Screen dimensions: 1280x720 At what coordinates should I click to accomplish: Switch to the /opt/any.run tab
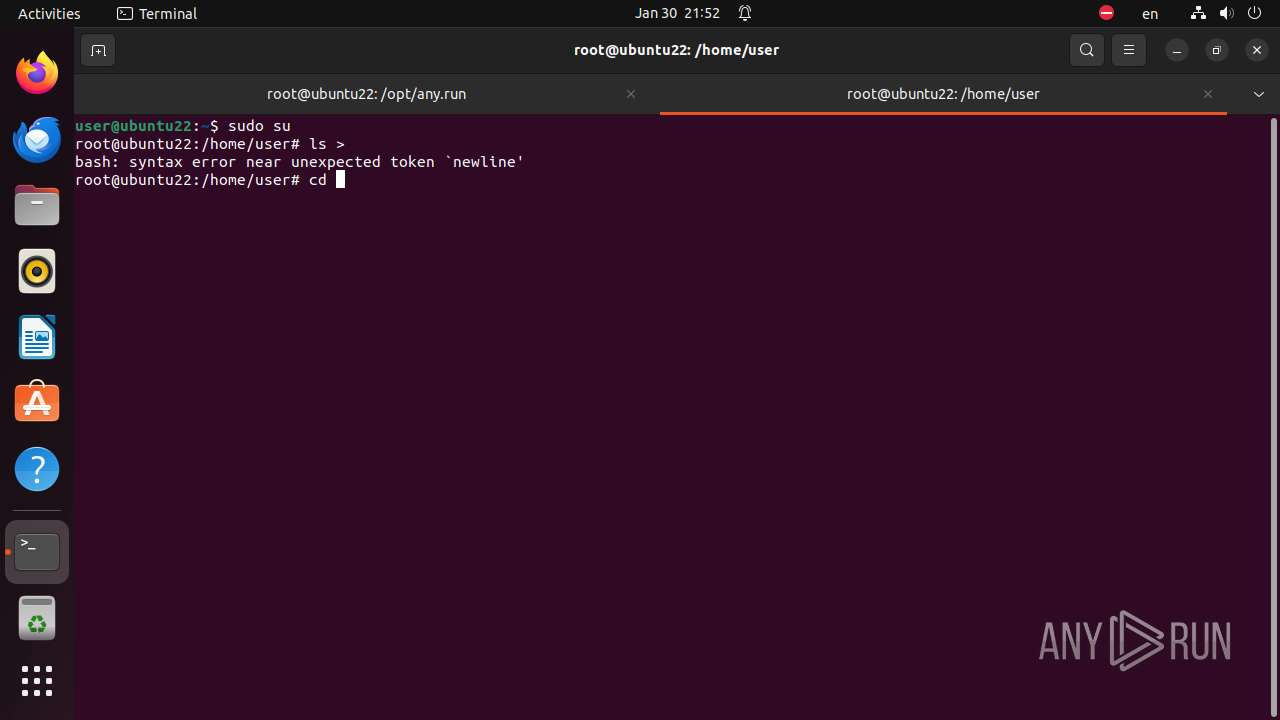point(366,94)
